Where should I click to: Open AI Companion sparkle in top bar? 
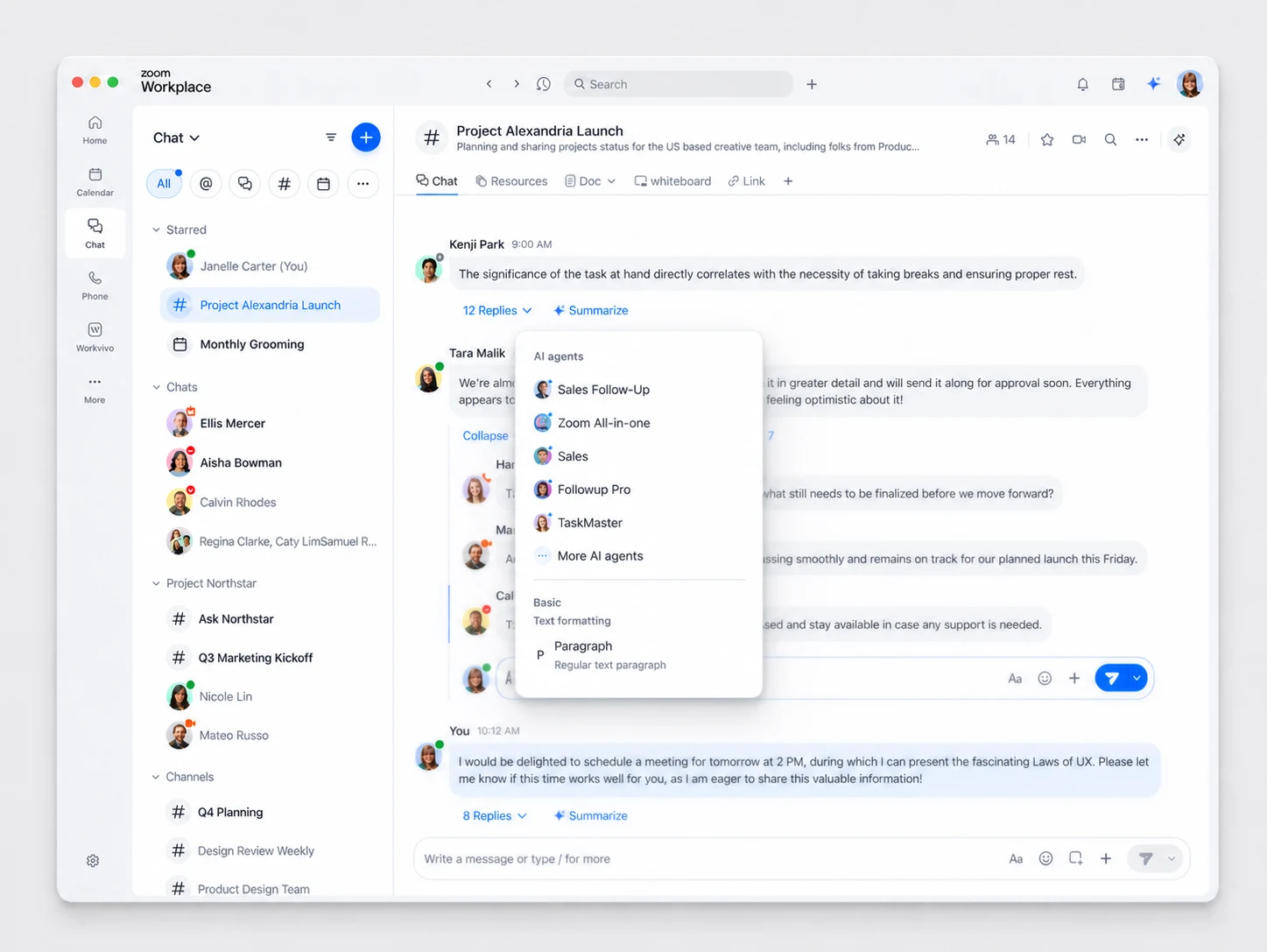(1153, 84)
